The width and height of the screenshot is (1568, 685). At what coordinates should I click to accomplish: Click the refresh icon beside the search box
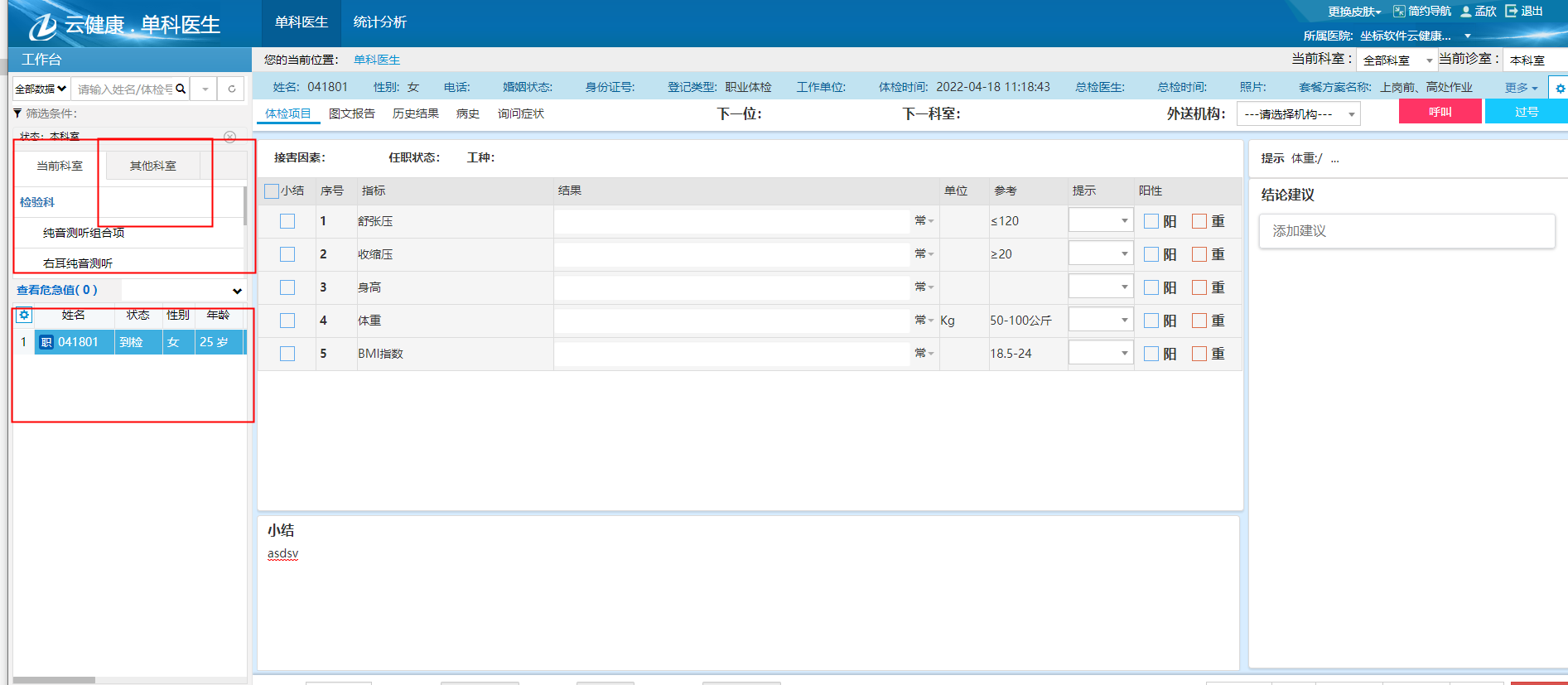click(232, 89)
